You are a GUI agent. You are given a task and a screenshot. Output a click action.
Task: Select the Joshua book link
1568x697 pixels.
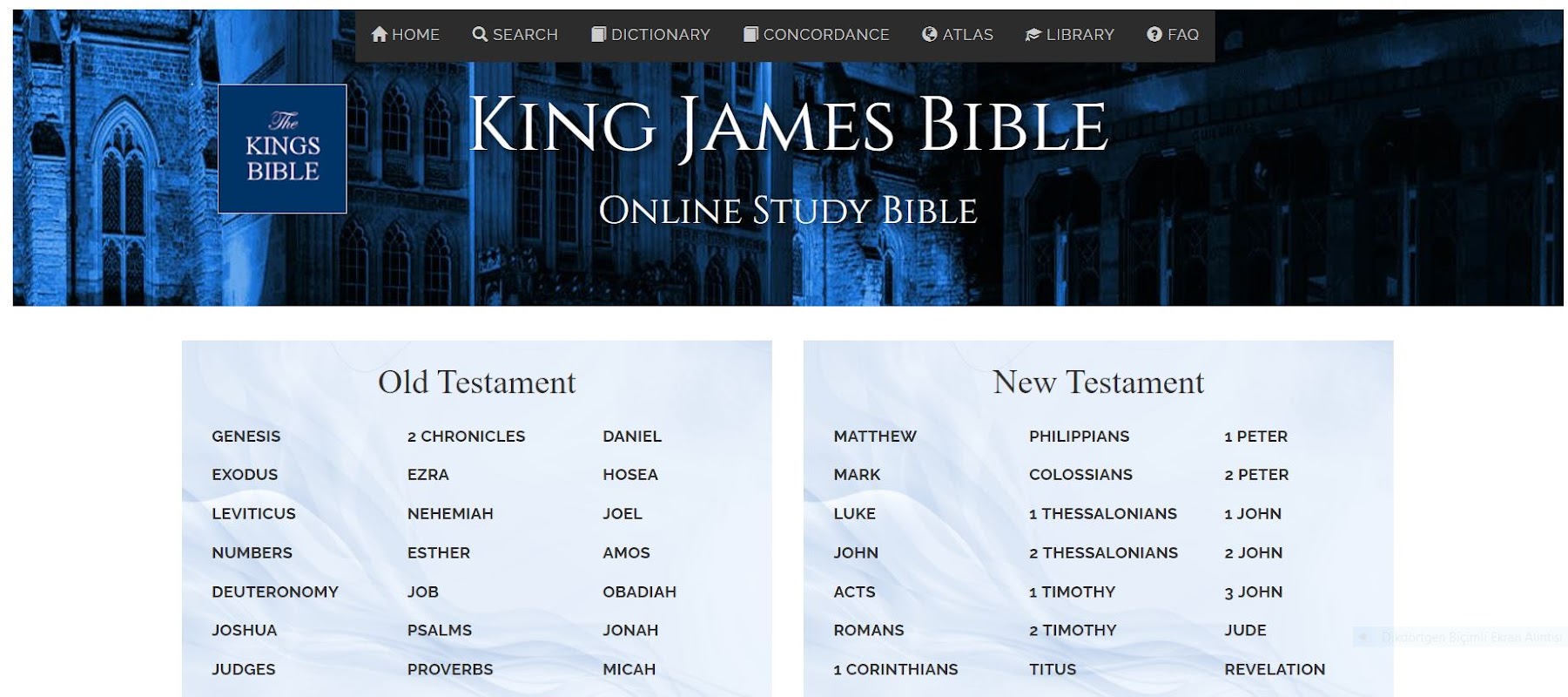245,631
